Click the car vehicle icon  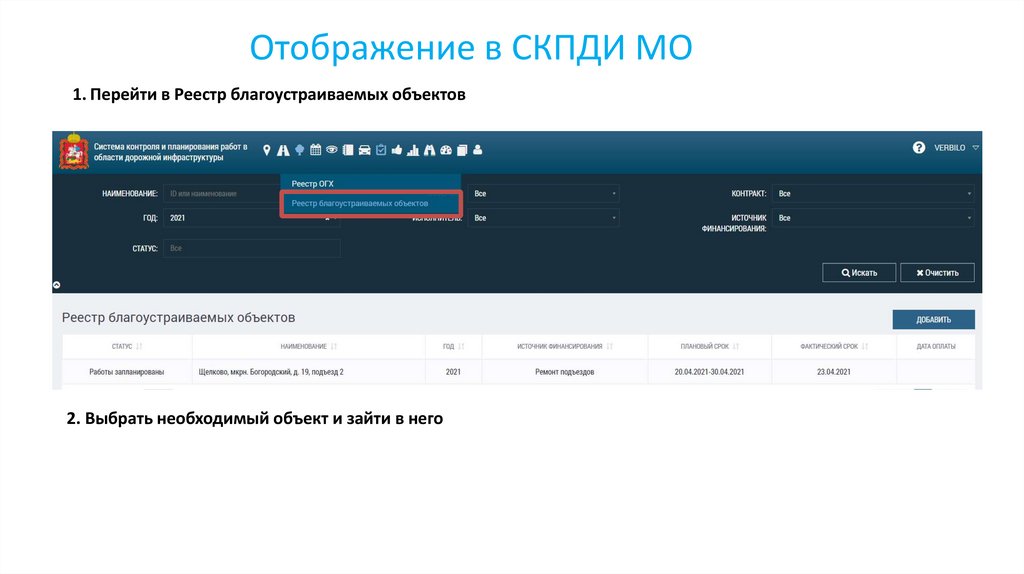pyautogui.click(x=364, y=150)
